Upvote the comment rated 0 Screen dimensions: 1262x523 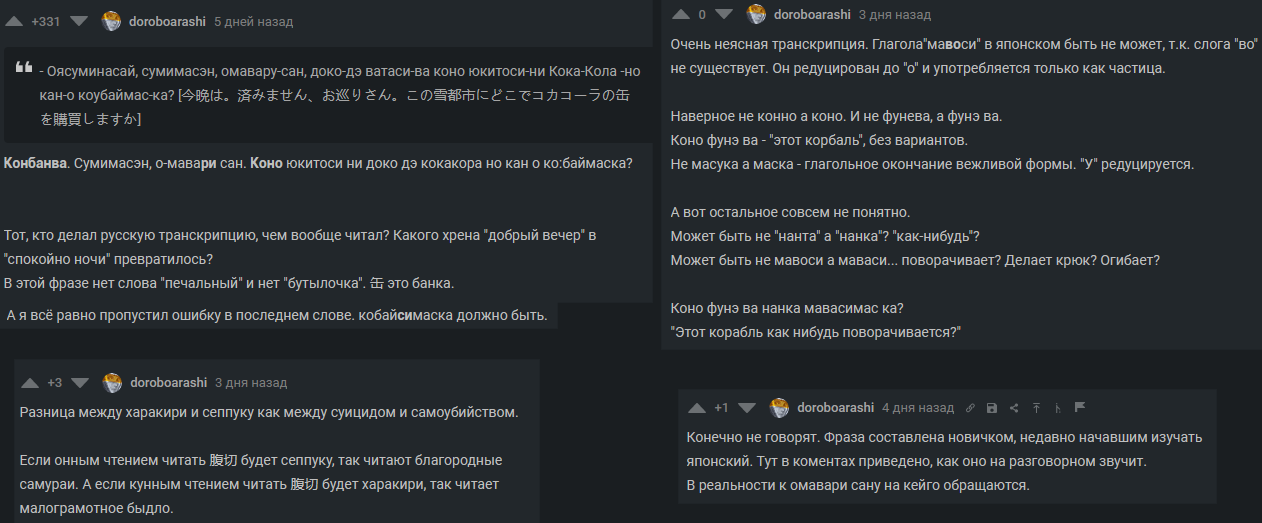pyautogui.click(x=681, y=14)
